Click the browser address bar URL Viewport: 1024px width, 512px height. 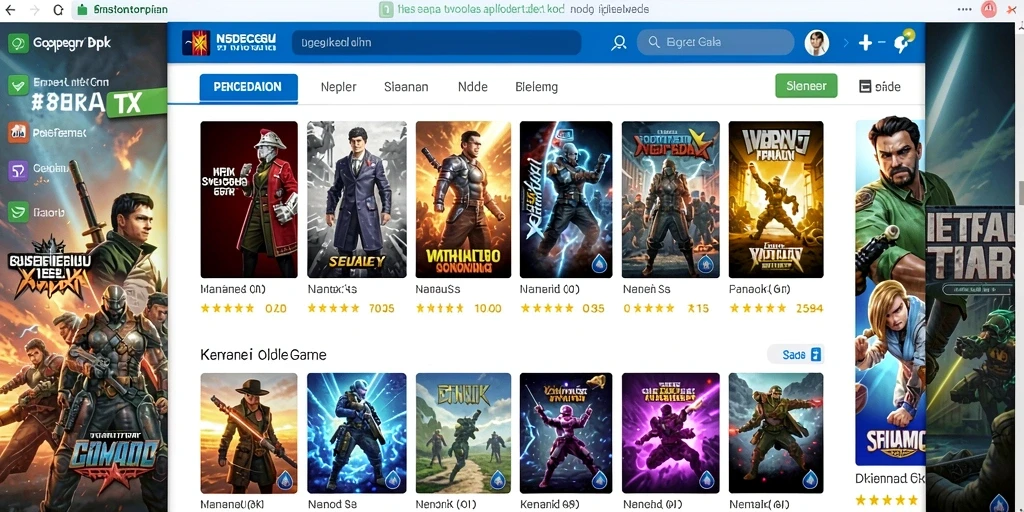click(131, 10)
